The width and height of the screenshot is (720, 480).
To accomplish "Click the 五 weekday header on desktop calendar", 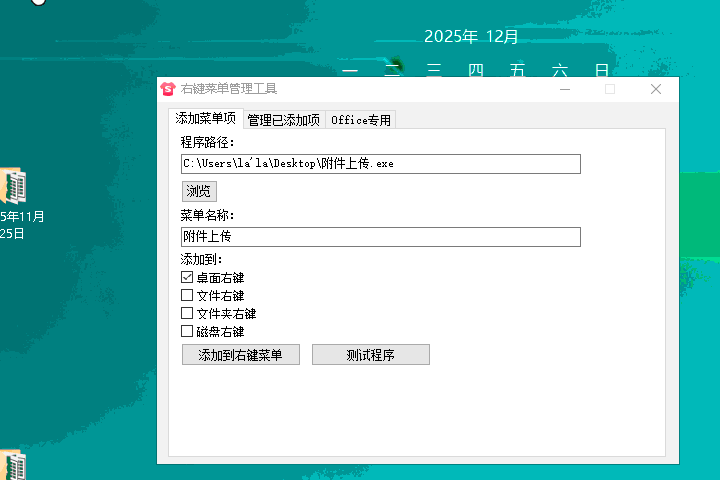I will 518,70.
